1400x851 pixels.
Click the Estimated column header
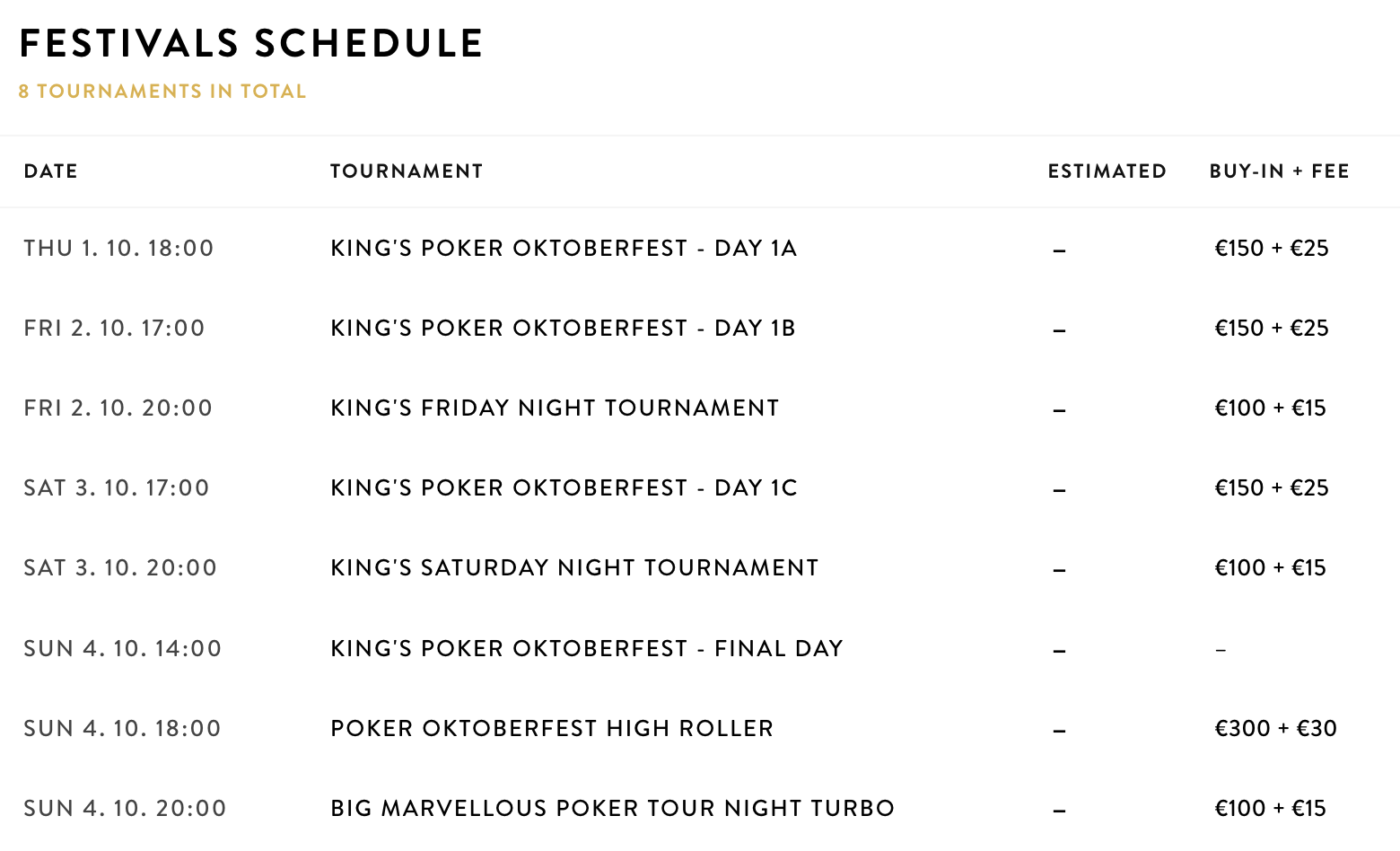click(1107, 171)
